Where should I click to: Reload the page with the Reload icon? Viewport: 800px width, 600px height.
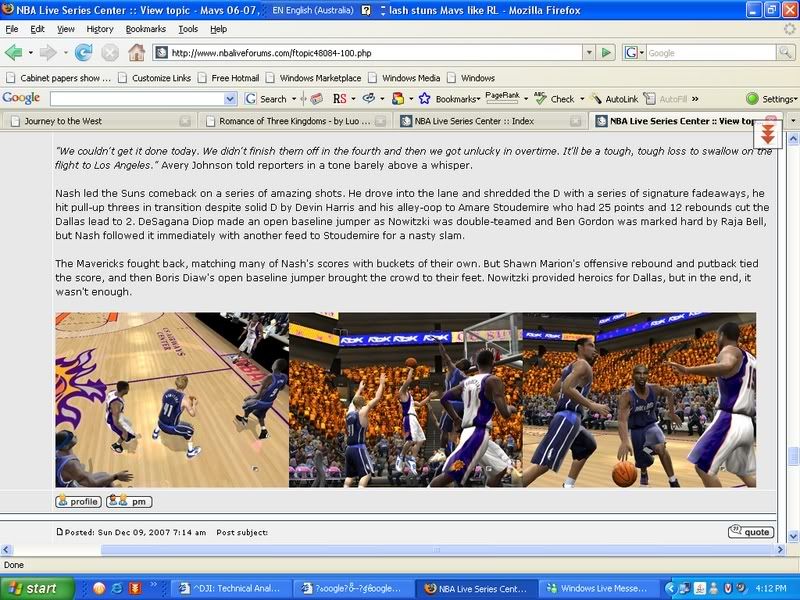[83, 53]
